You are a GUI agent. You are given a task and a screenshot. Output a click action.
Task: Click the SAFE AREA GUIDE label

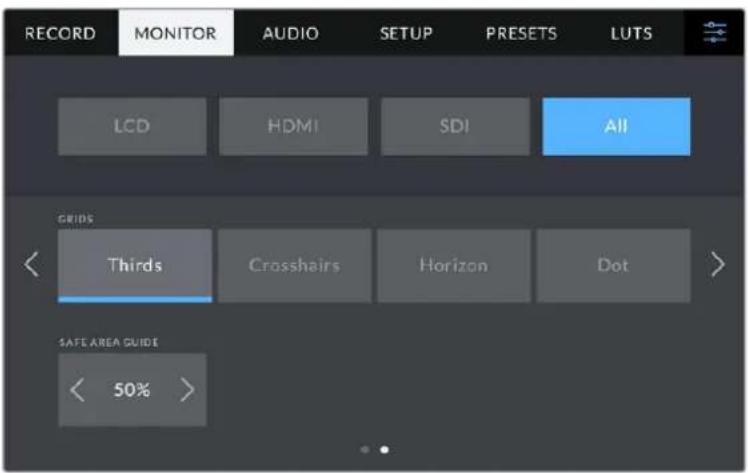click(108, 342)
